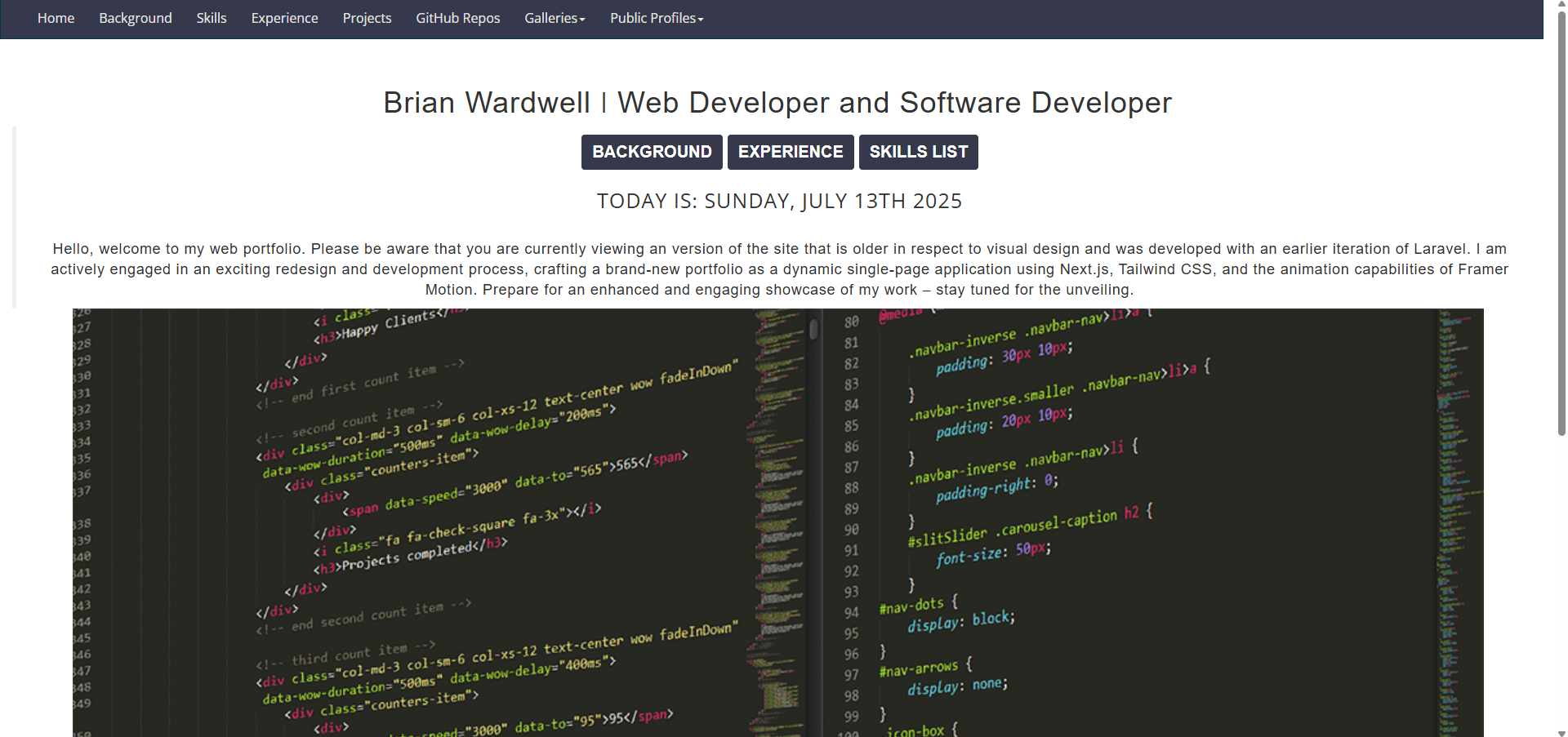
Task: Navigate to the Projects page
Action: point(367,18)
